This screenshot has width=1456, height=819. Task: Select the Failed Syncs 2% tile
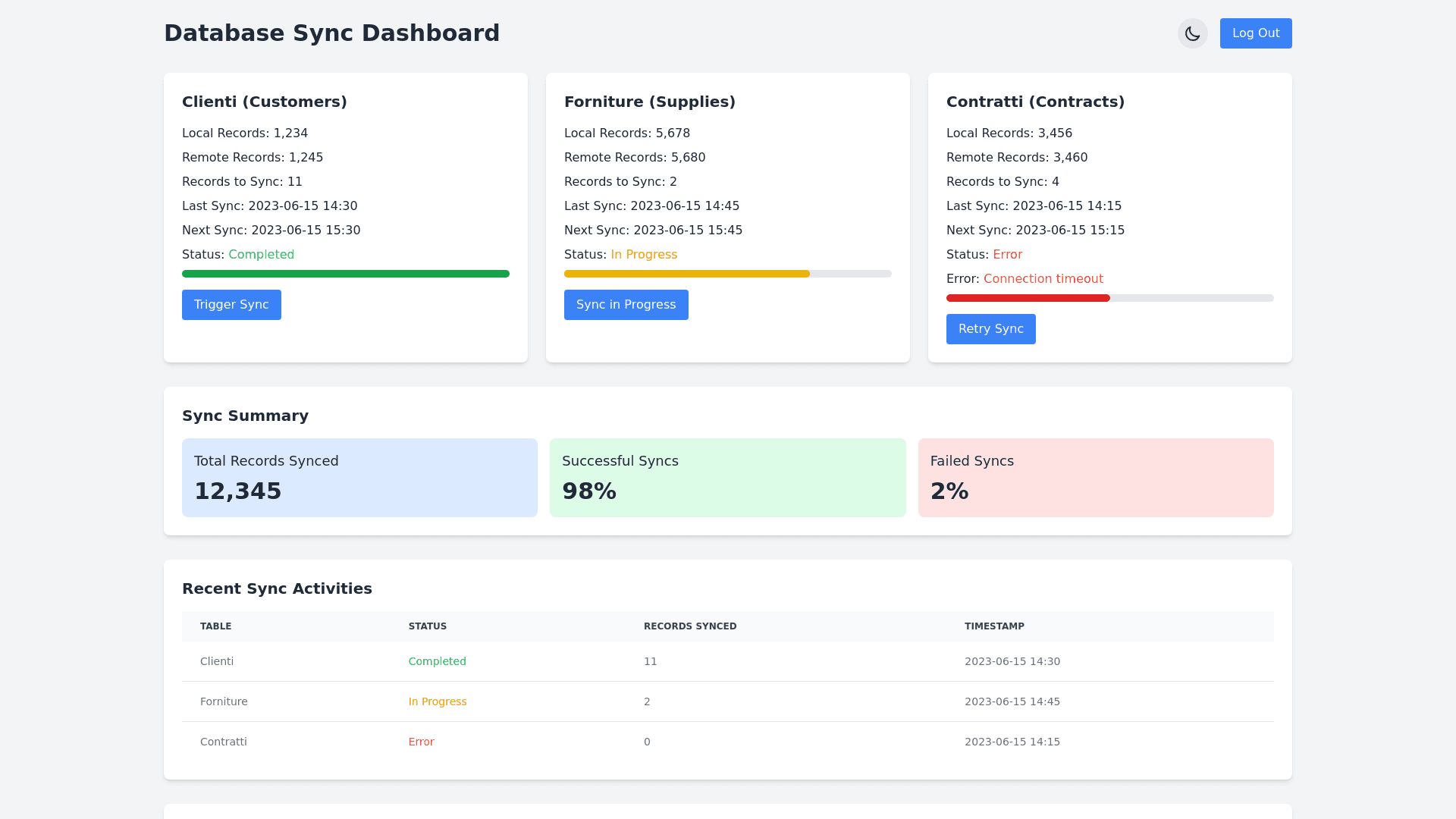coord(1095,478)
